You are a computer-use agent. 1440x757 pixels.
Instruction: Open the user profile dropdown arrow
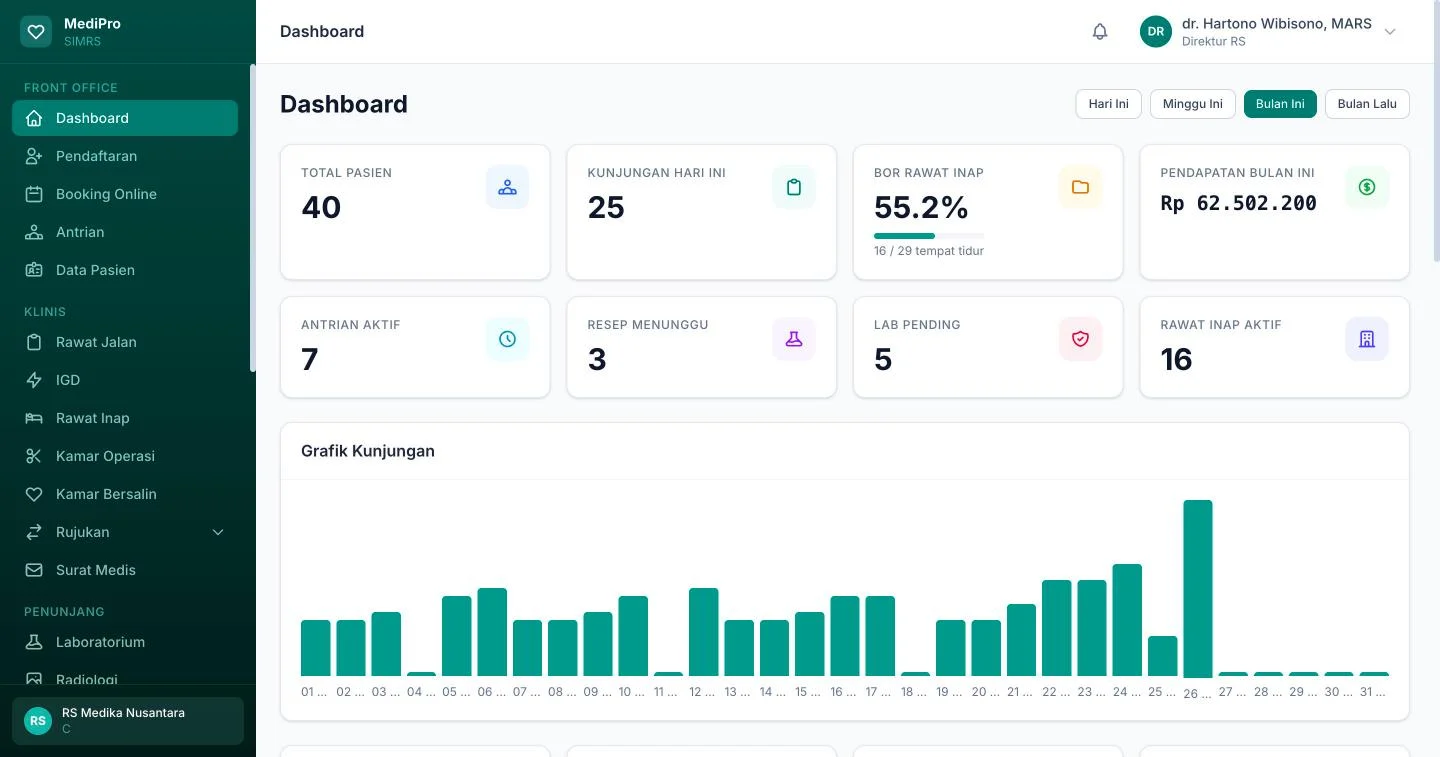[x=1390, y=32]
